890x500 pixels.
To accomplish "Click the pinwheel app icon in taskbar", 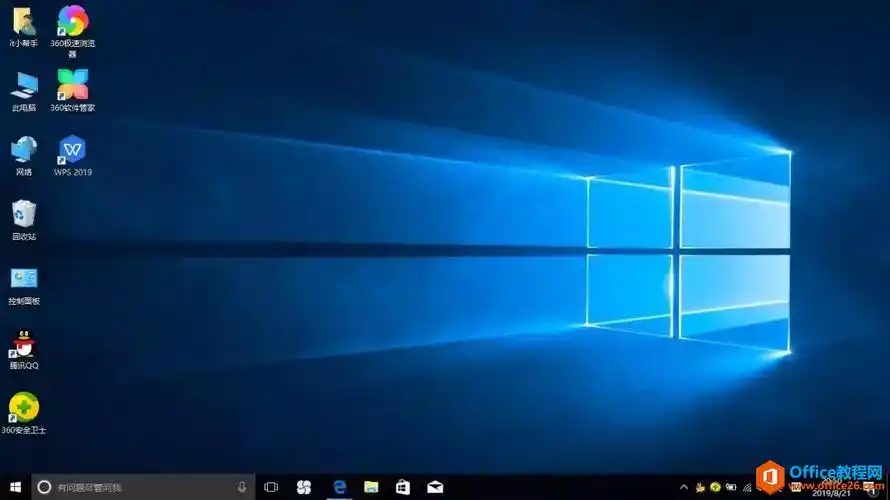I will tap(304, 487).
